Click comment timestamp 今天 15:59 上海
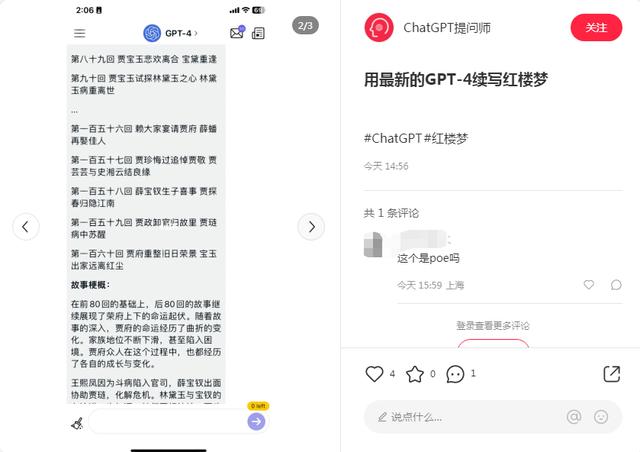Image resolution: width=640 pixels, height=452 pixels. click(x=431, y=285)
